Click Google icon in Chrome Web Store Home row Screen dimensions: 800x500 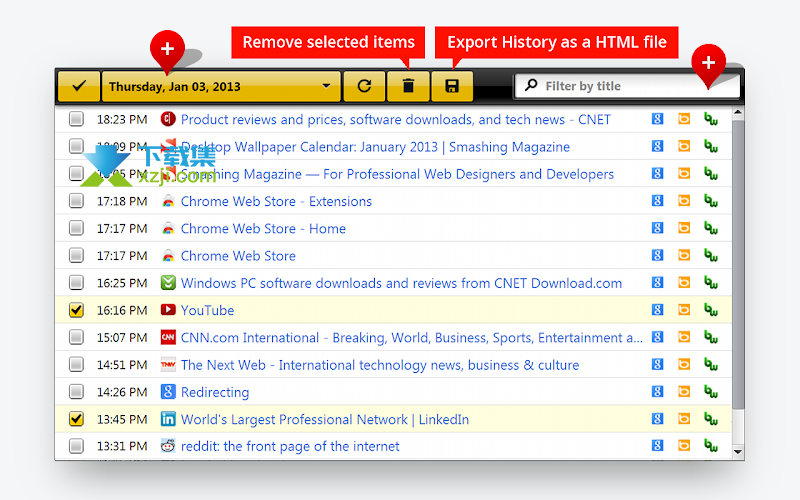[657, 228]
